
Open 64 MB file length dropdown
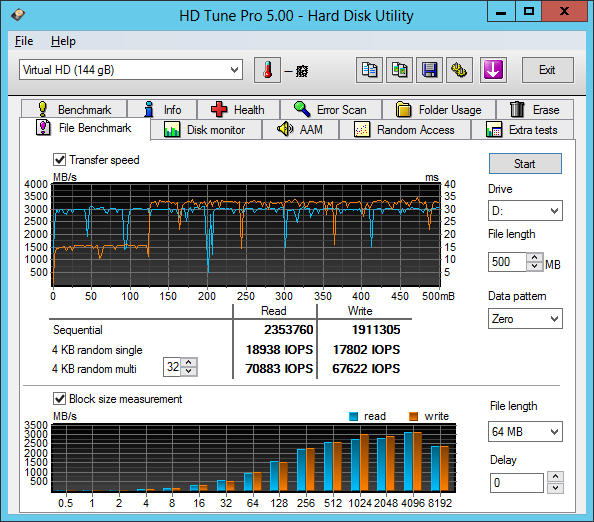554,431
